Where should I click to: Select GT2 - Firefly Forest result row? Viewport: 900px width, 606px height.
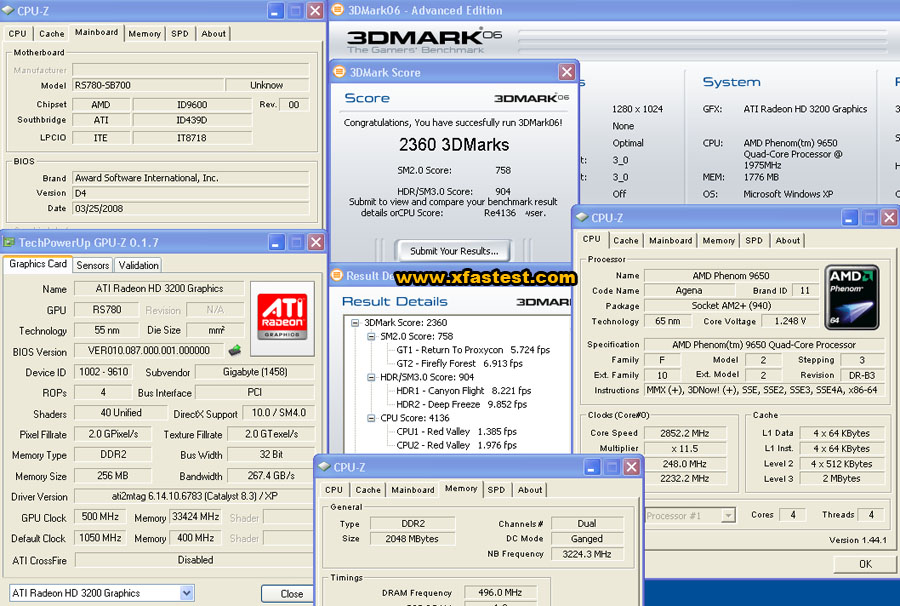point(459,364)
